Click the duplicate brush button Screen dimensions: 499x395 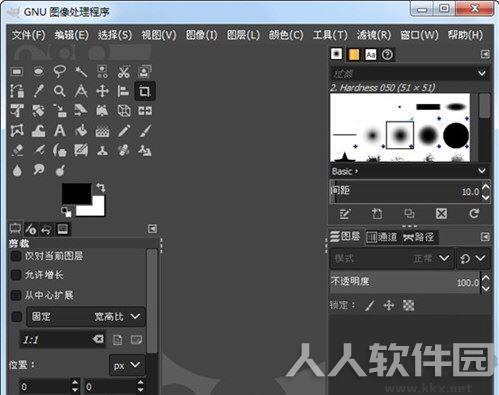(409, 214)
